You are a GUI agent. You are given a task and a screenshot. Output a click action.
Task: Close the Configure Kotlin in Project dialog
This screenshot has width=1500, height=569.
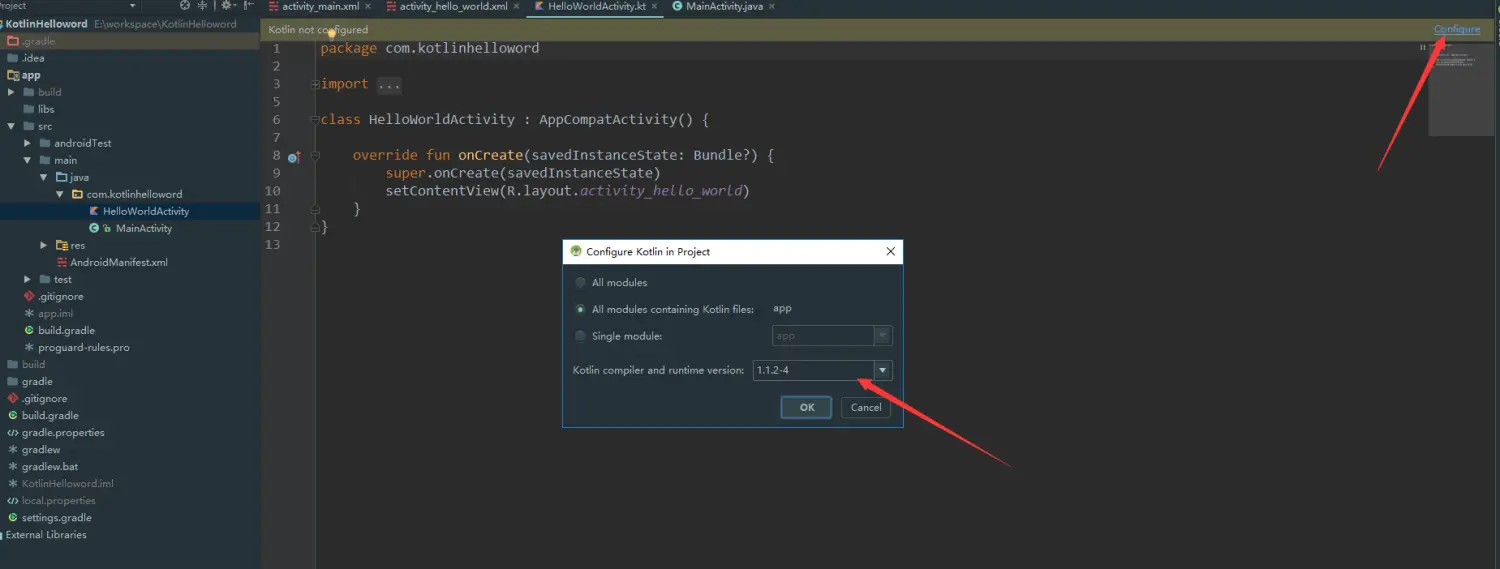[x=890, y=251]
